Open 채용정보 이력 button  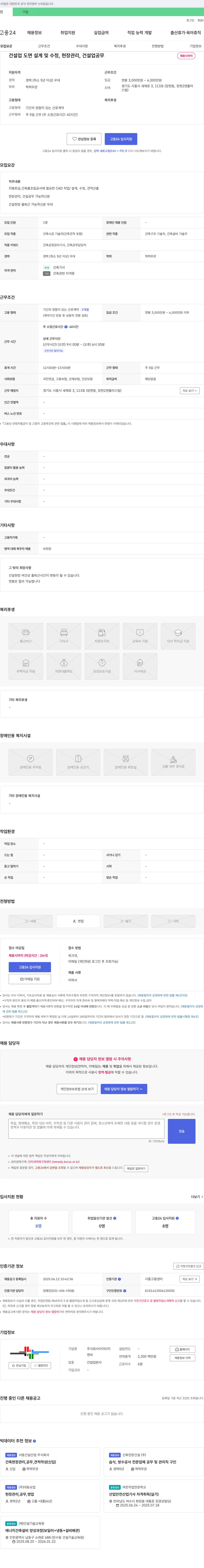pos(183,1358)
